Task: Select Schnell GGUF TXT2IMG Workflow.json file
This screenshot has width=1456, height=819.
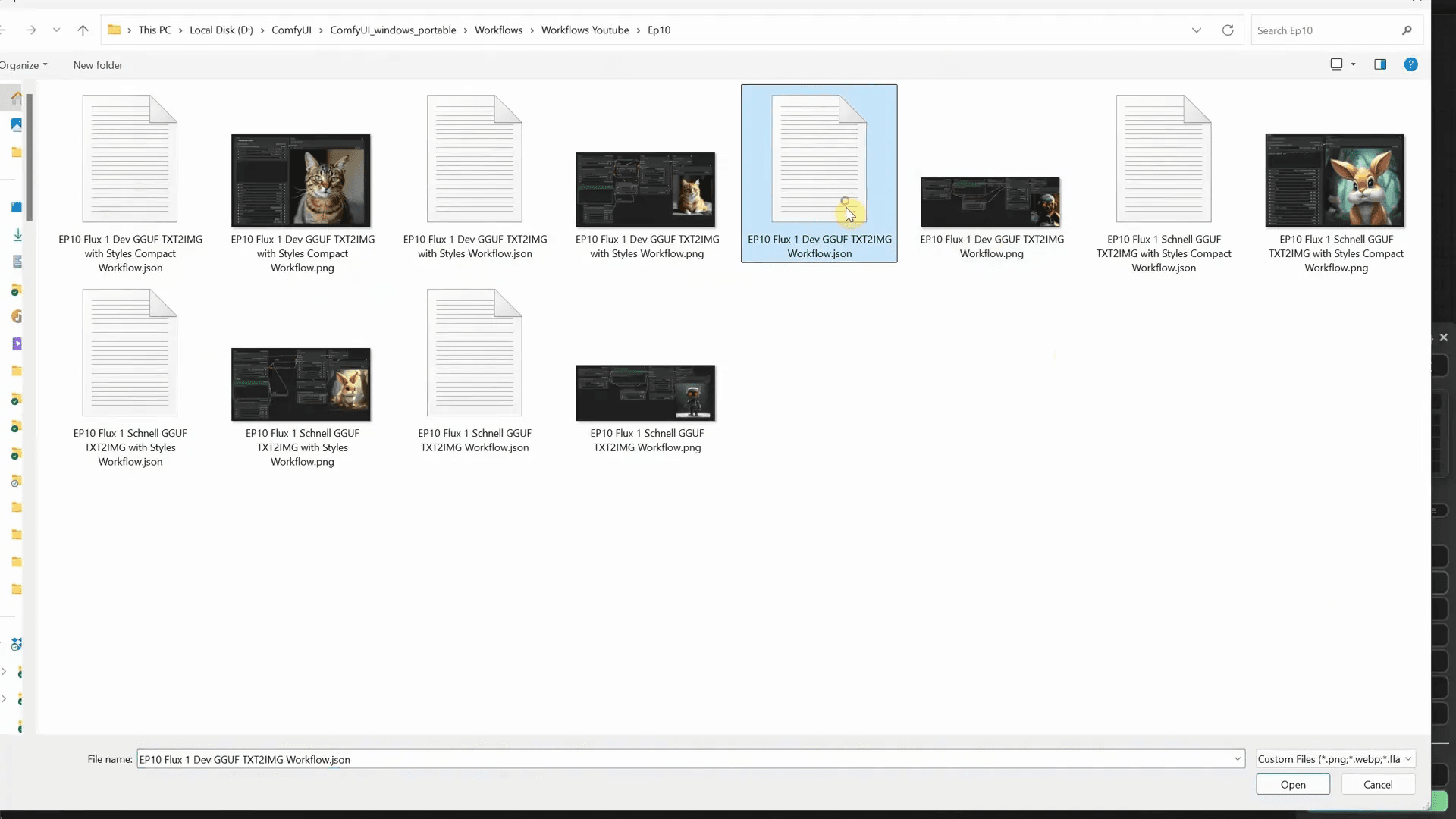Action: pyautogui.click(x=475, y=353)
